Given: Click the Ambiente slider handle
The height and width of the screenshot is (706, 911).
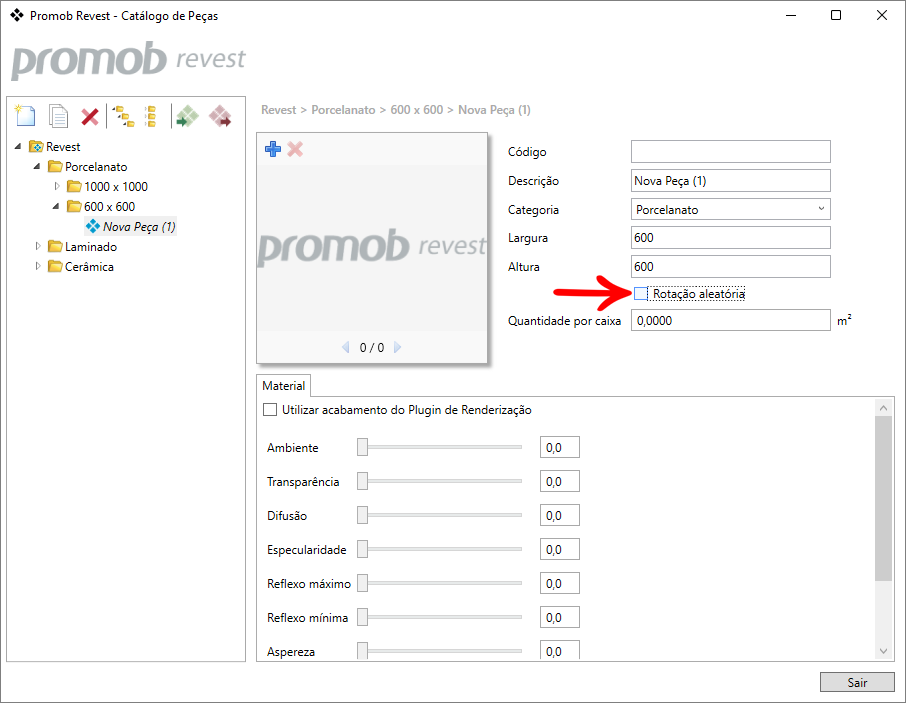Looking at the screenshot, I should pos(364,449).
